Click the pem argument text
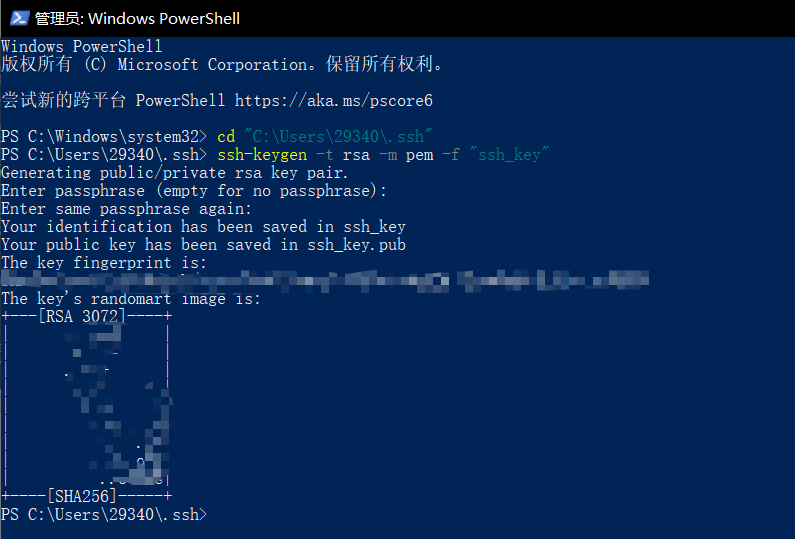The image size is (795, 539). pos(419,155)
